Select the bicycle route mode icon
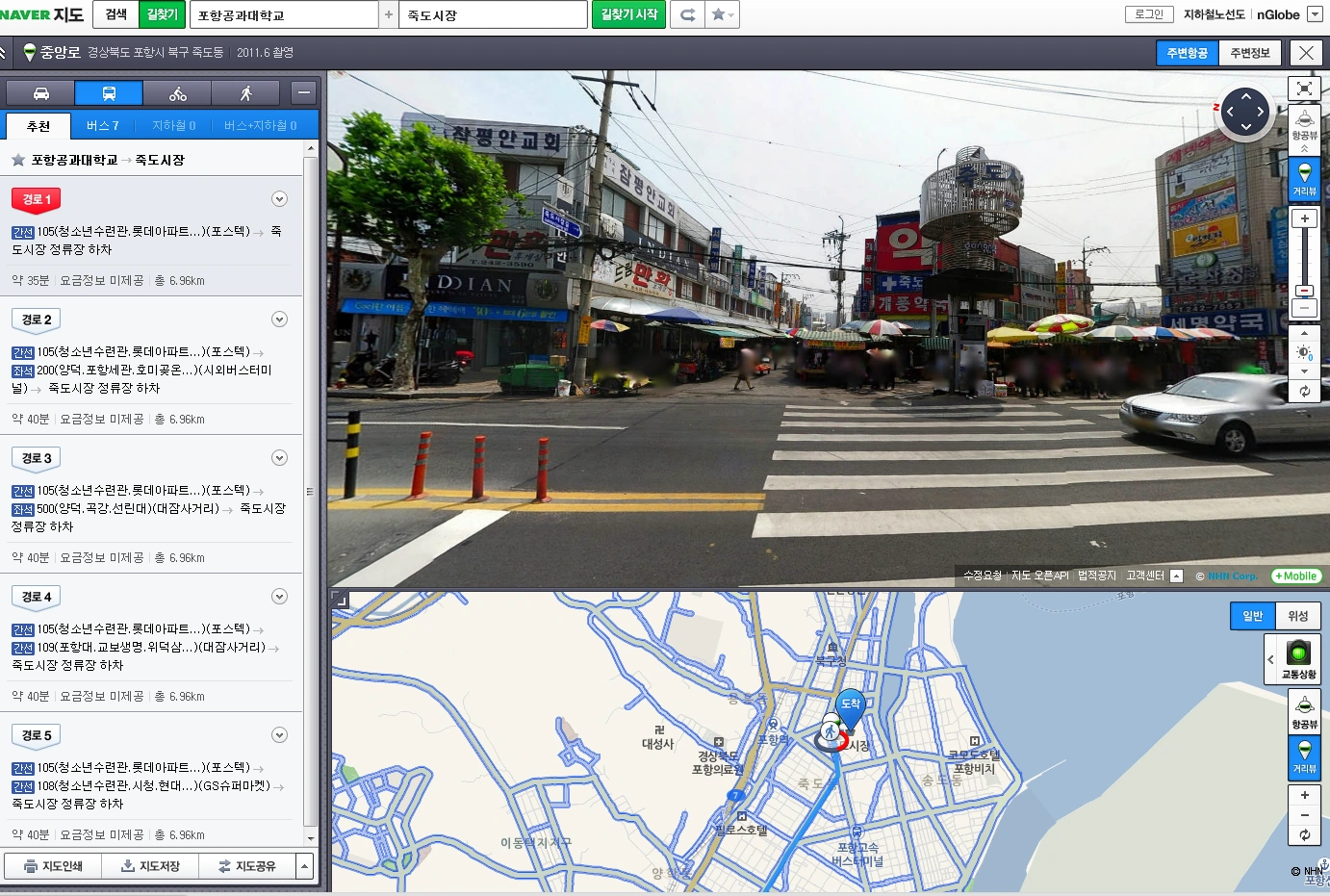 178,93
